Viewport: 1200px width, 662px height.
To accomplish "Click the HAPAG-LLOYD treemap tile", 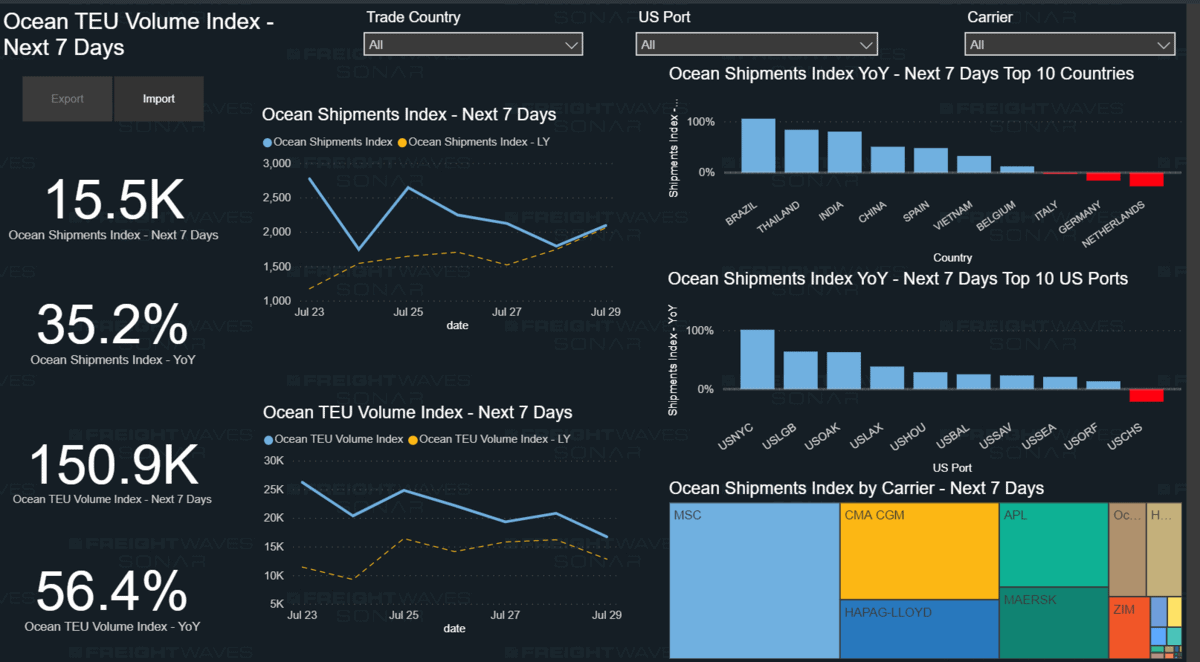I will click(x=919, y=628).
